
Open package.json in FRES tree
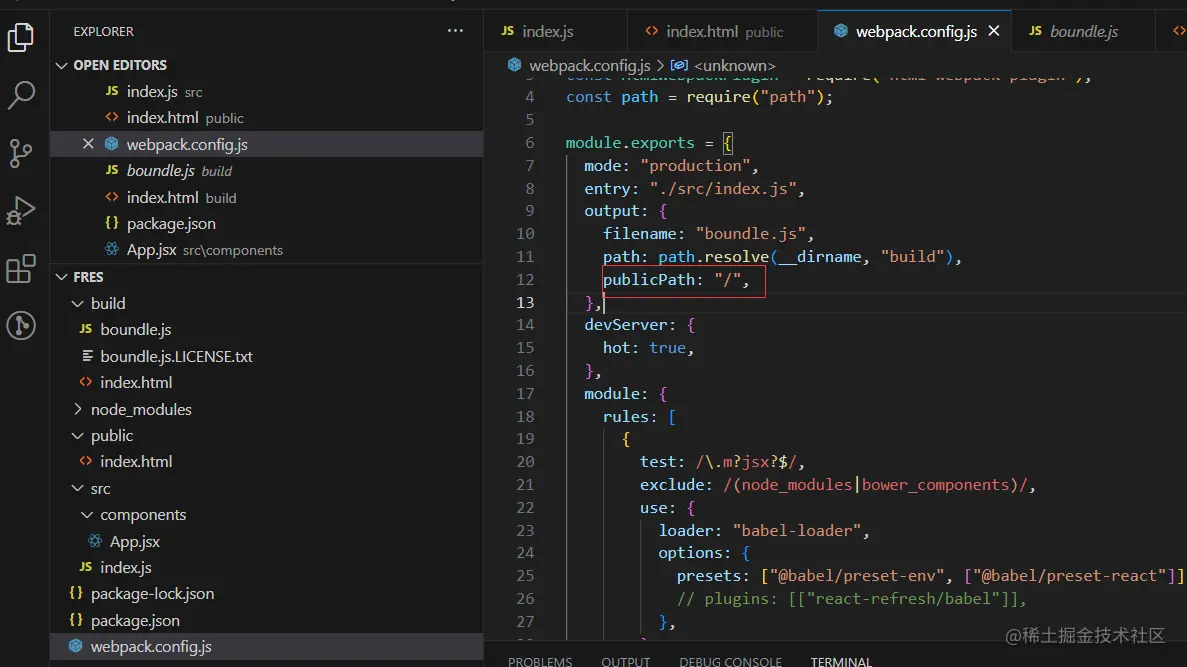266,620
